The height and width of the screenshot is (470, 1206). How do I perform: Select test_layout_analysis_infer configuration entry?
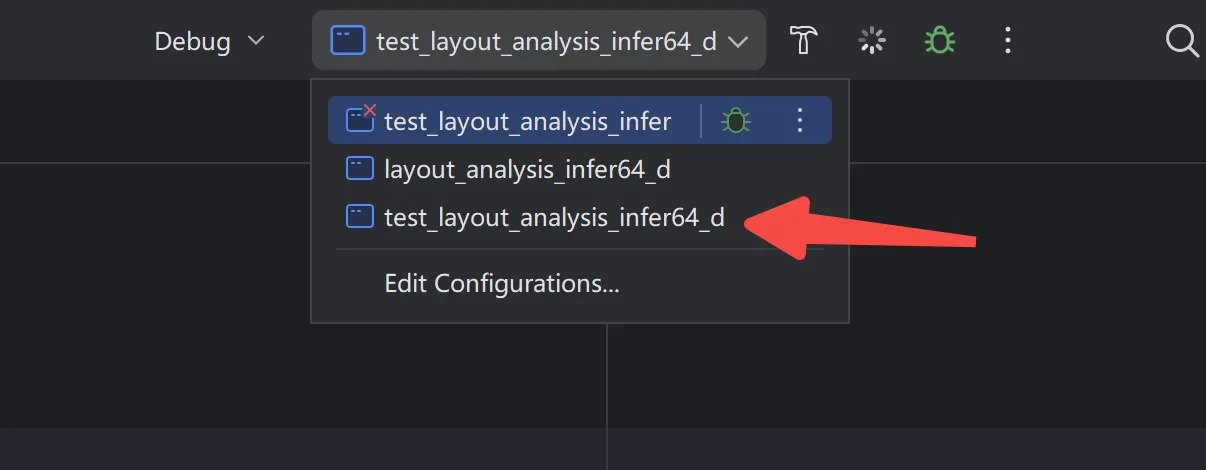click(x=527, y=121)
